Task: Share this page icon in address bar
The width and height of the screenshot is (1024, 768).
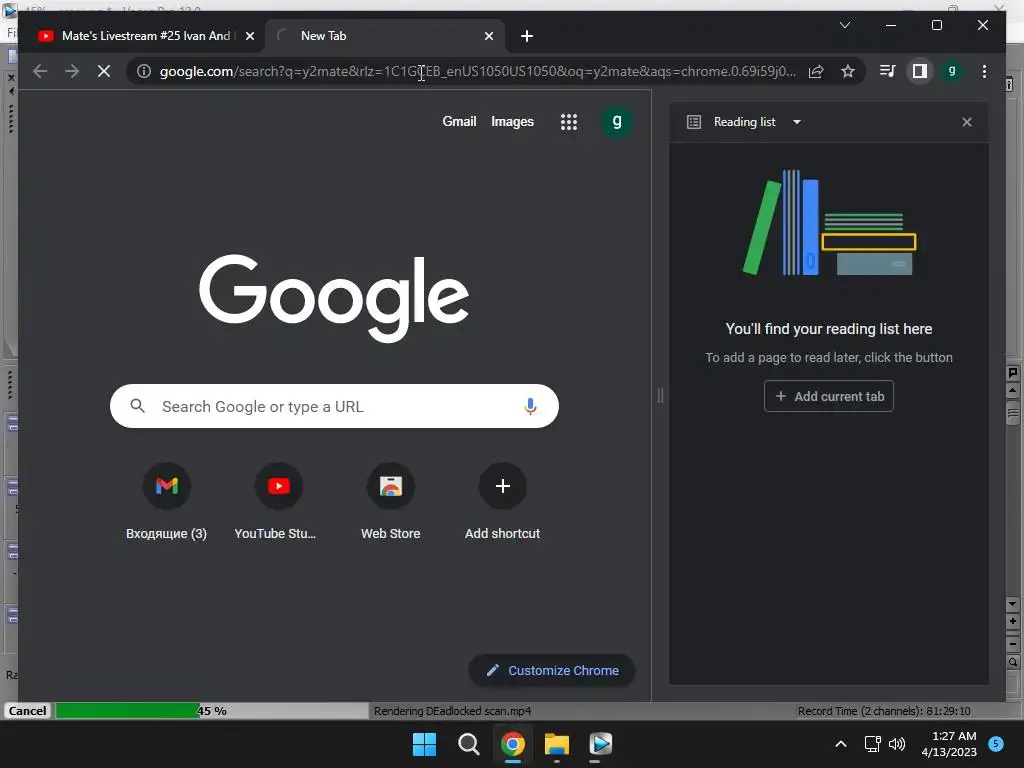Action: click(x=816, y=71)
